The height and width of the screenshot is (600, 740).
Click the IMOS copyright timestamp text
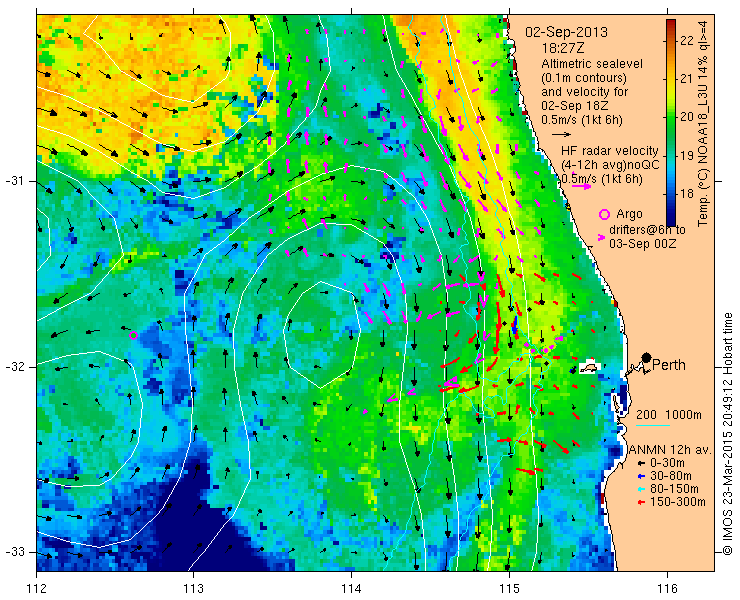[728, 434]
